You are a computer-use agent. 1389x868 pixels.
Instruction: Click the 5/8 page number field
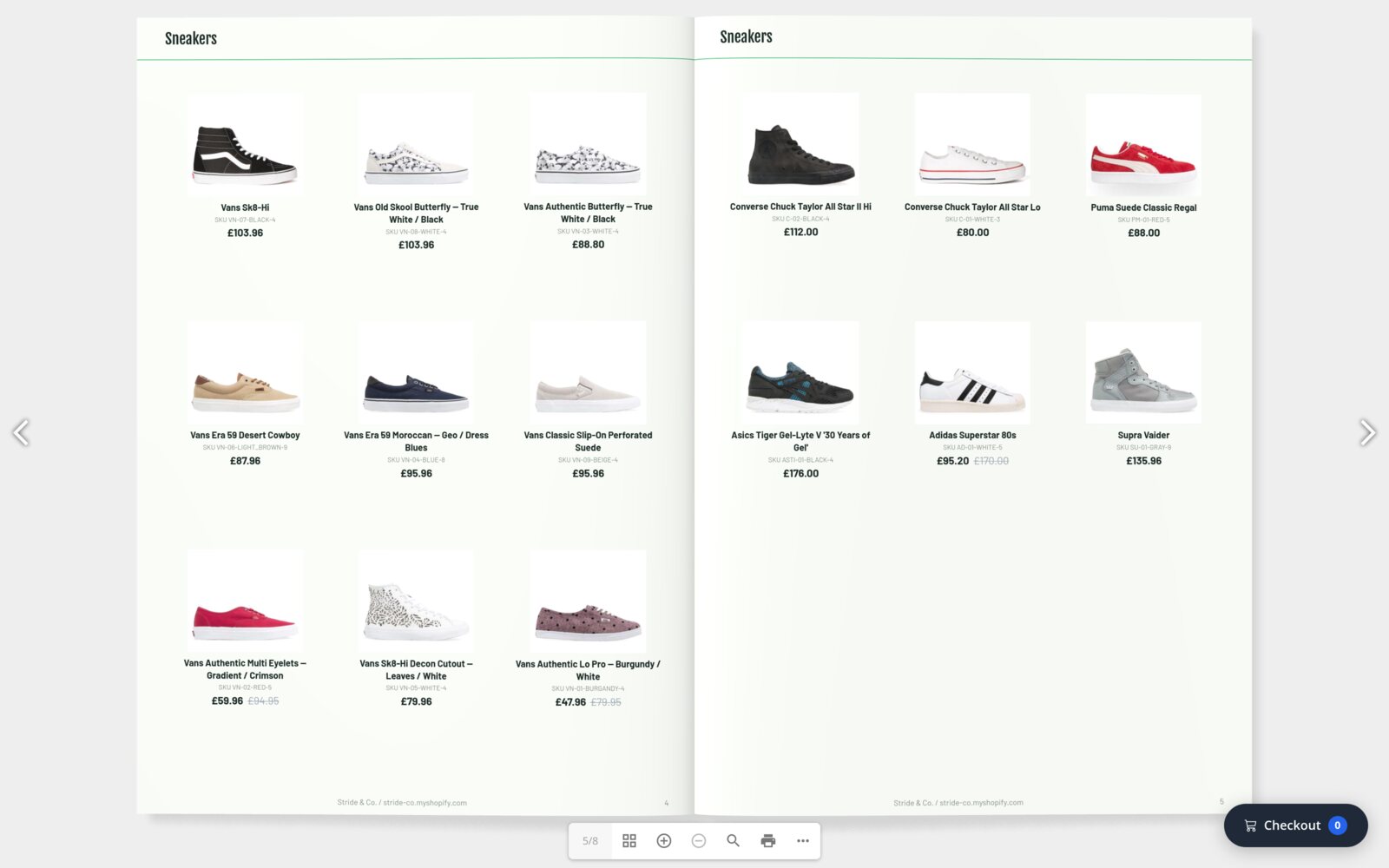[590, 840]
